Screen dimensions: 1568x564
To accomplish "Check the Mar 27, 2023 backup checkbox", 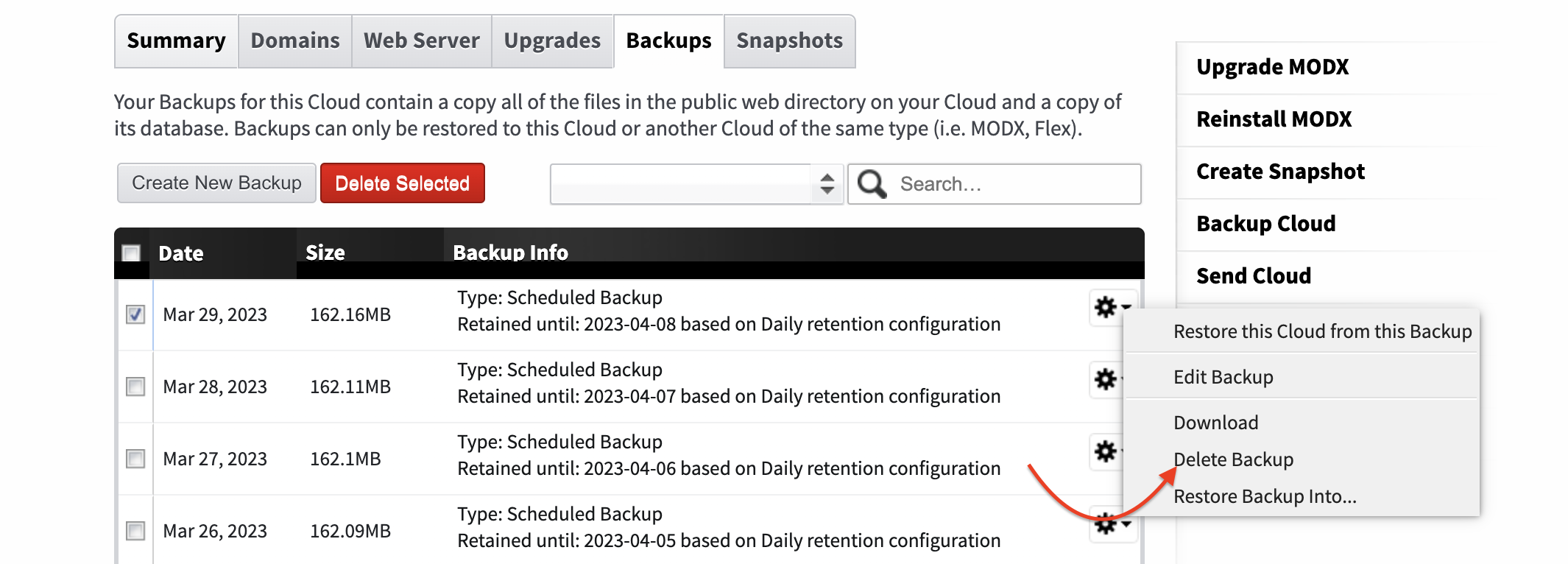I will (134, 458).
